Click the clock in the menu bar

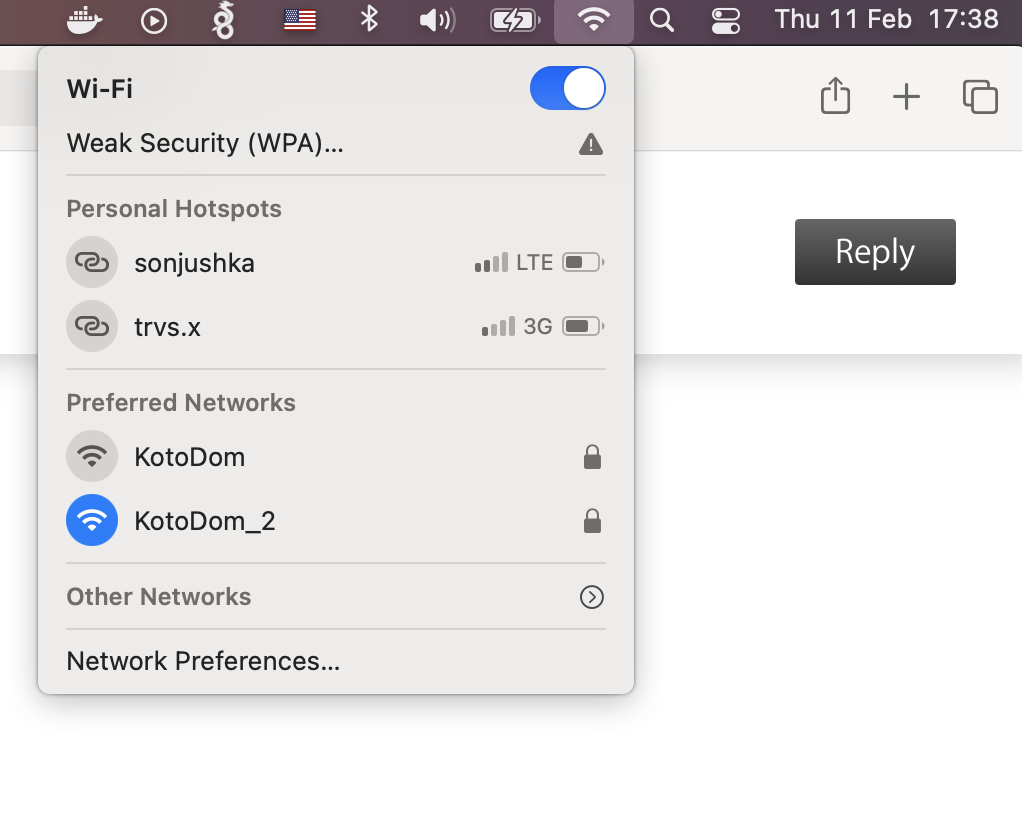pyautogui.click(x=886, y=19)
